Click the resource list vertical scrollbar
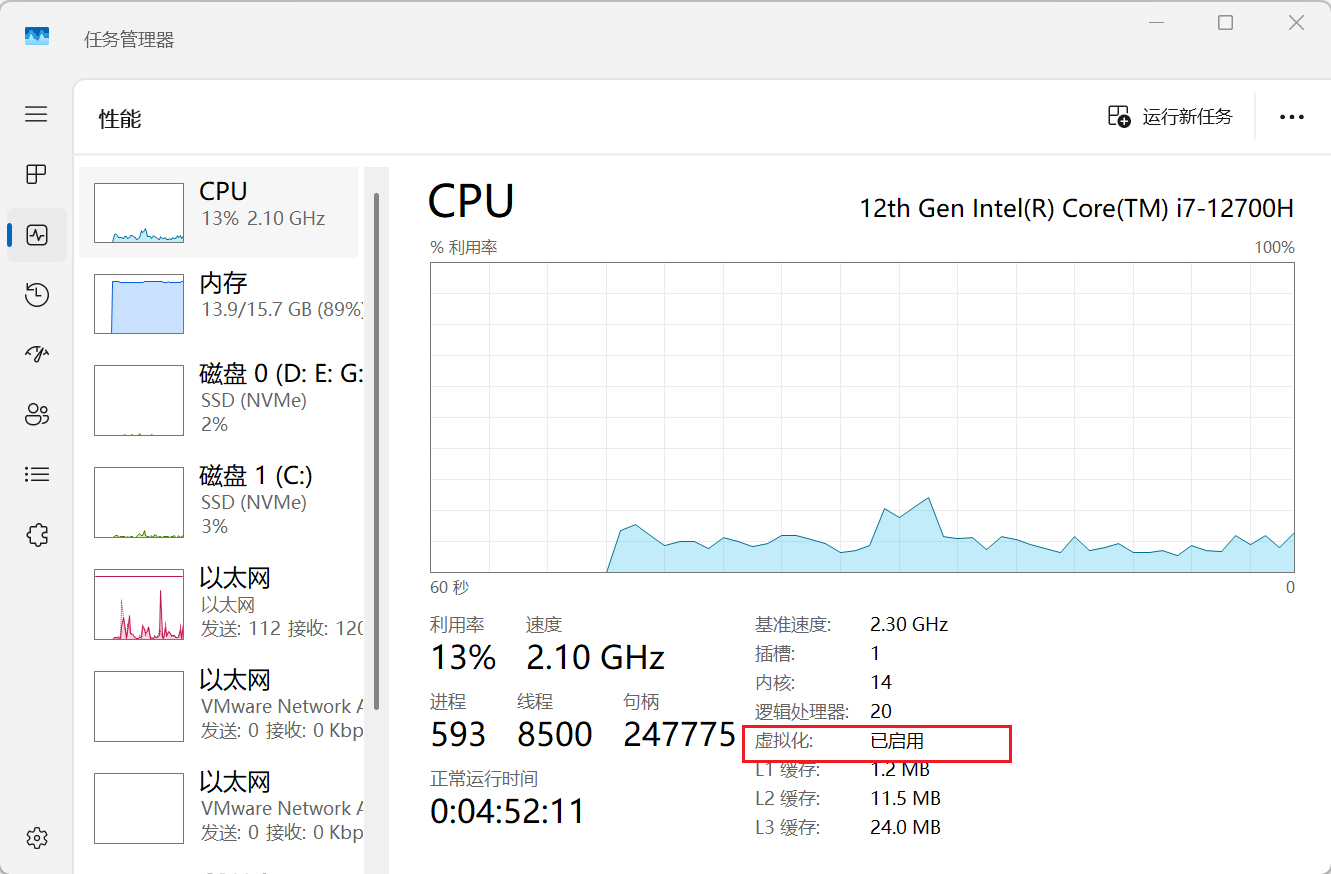This screenshot has width=1331, height=874. 376,450
